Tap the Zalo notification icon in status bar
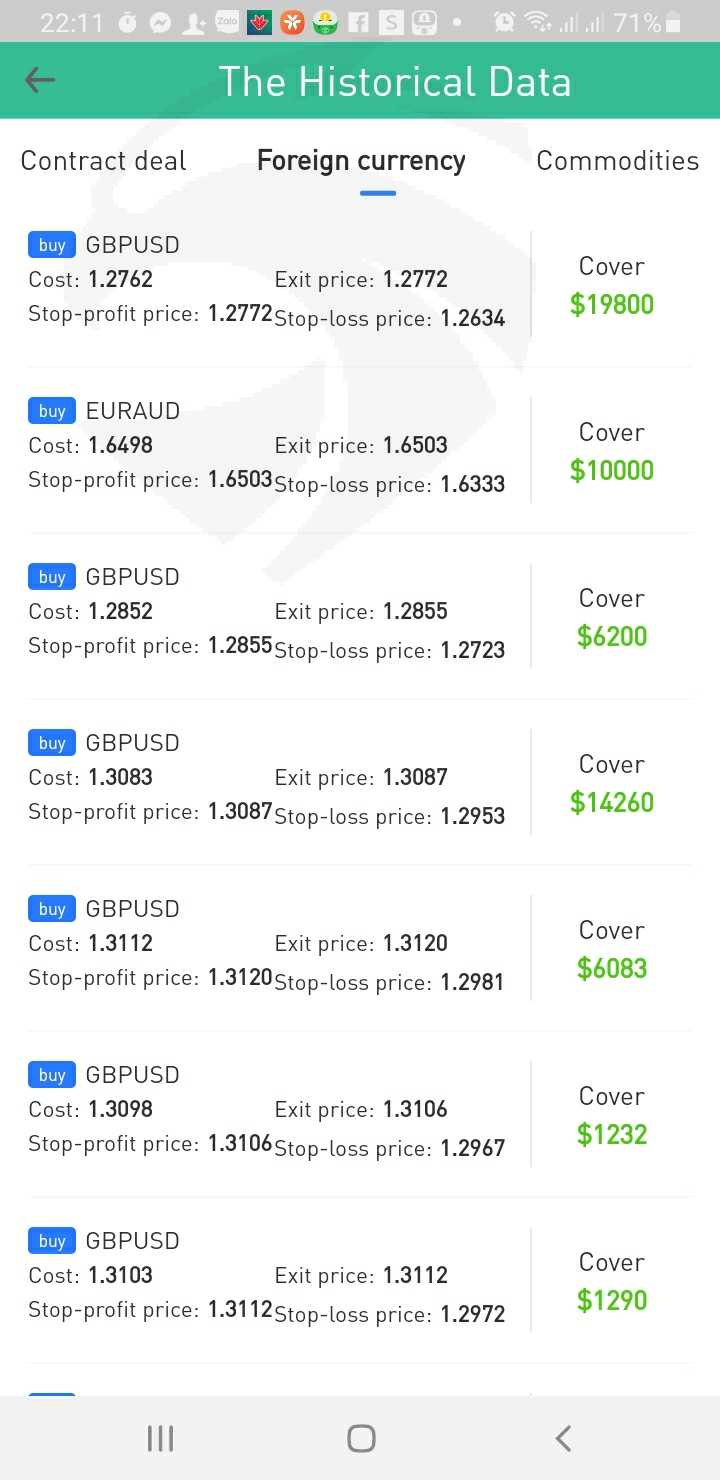The width and height of the screenshot is (720, 1480). [x=227, y=22]
